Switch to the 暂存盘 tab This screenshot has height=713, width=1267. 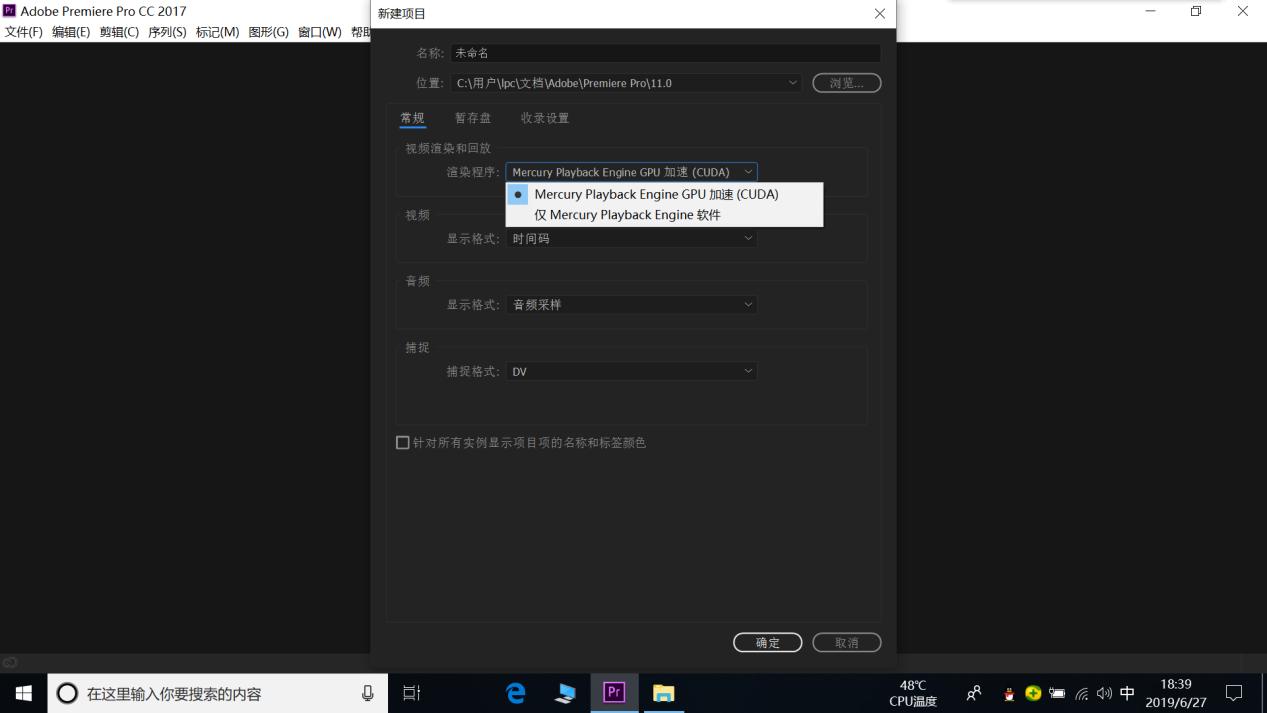pyautogui.click(x=472, y=117)
